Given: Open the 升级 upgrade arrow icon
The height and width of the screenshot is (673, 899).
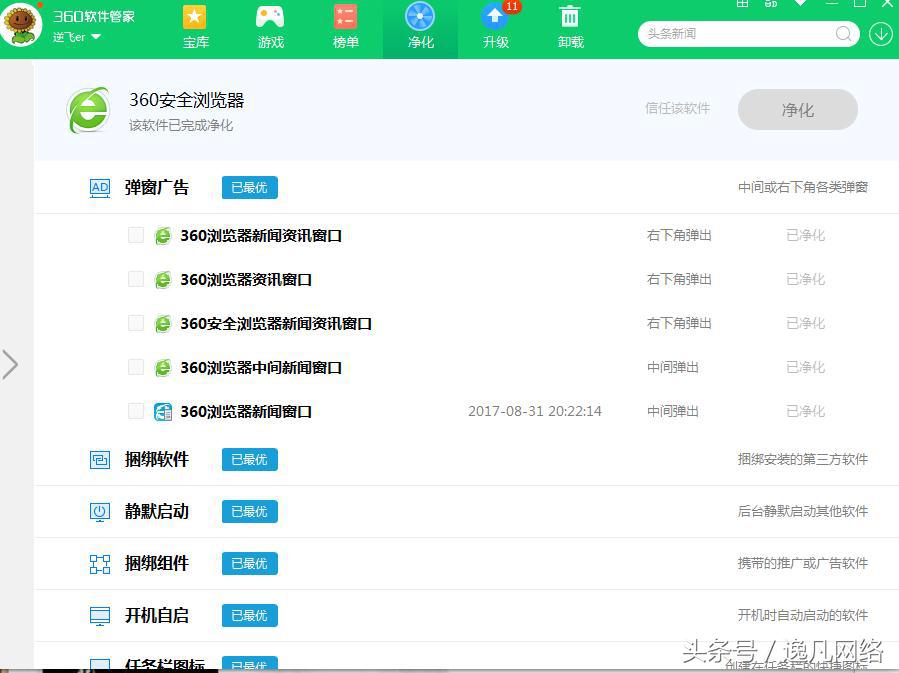Looking at the screenshot, I should (495, 27).
